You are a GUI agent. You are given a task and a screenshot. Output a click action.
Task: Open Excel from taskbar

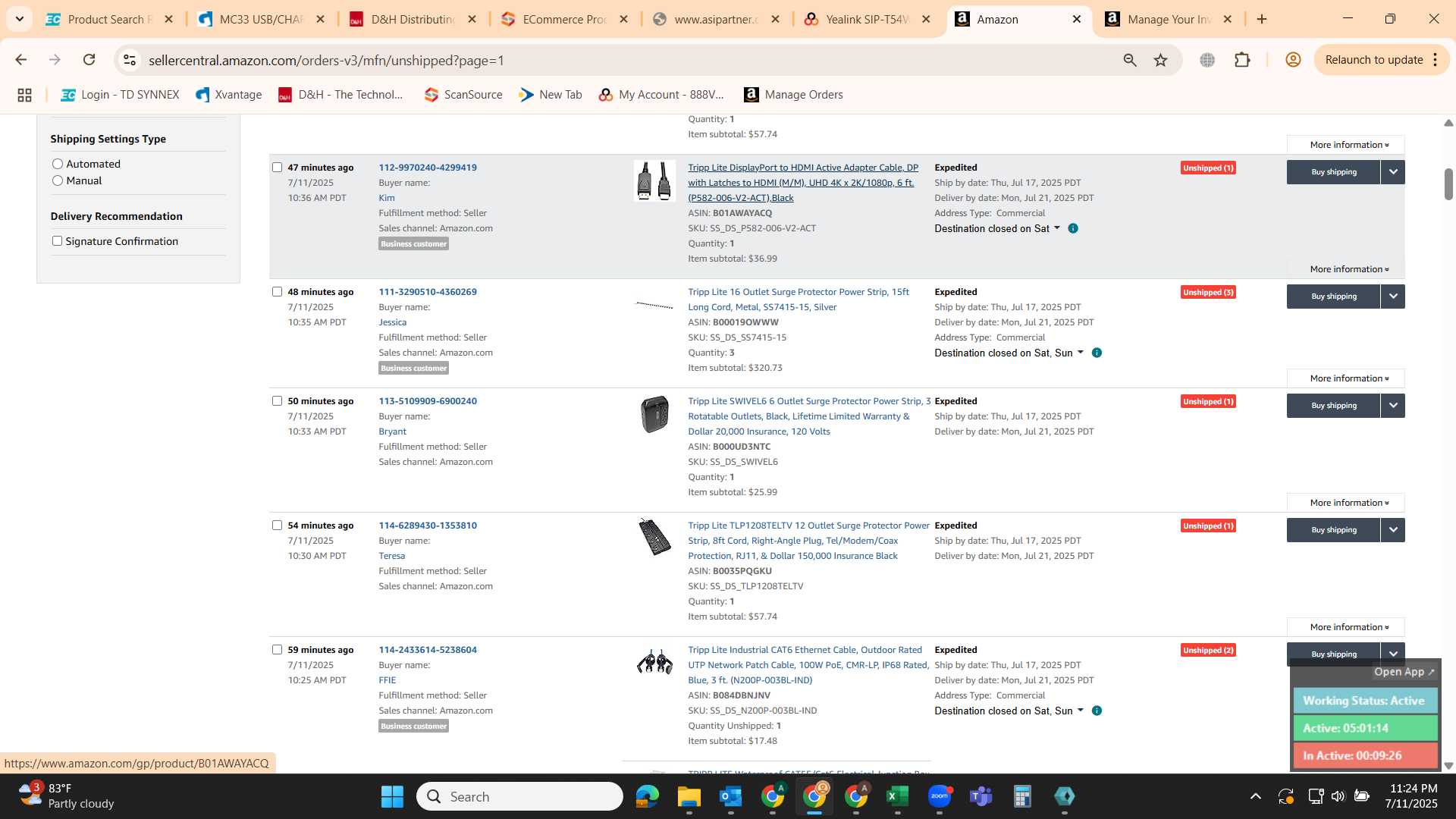[897, 796]
